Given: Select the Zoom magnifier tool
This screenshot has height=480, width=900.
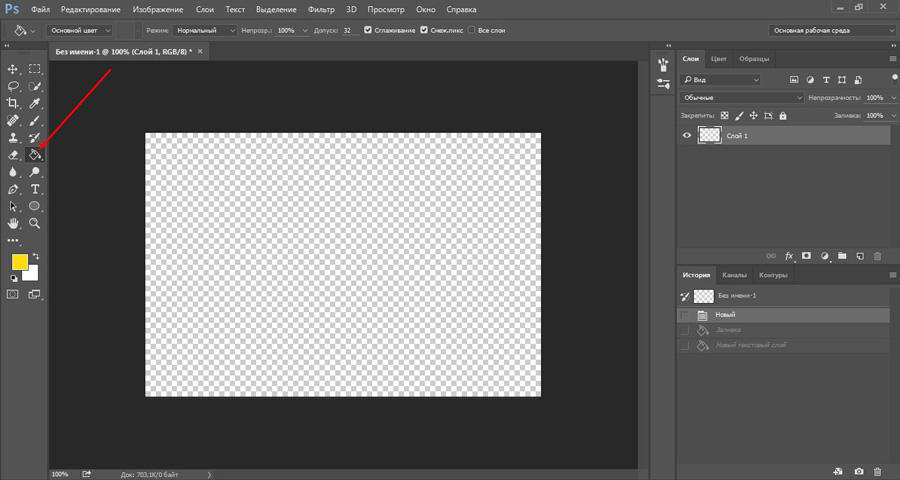Looking at the screenshot, I should tap(35, 223).
